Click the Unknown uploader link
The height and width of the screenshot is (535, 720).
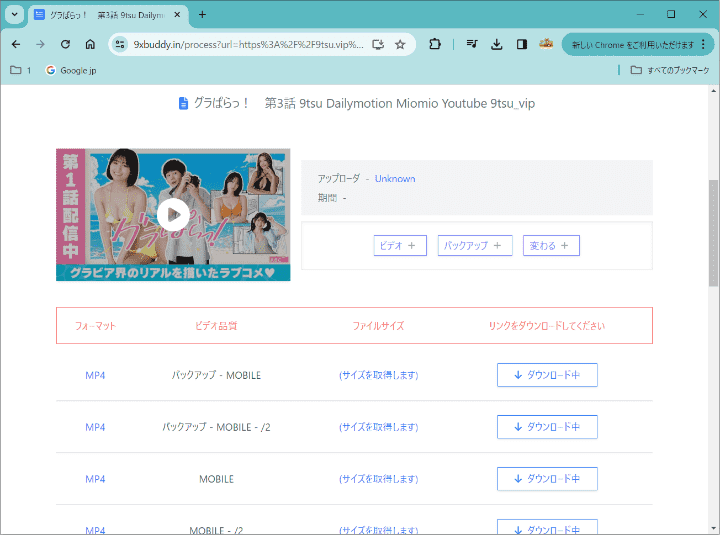point(395,178)
